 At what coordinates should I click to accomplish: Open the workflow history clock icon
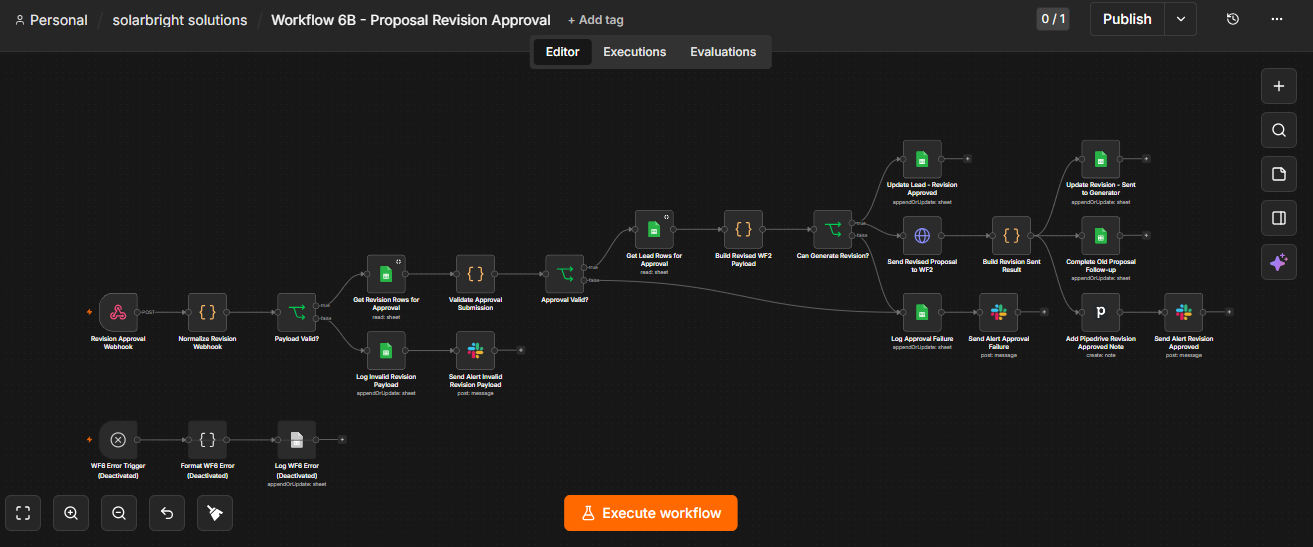click(1233, 19)
